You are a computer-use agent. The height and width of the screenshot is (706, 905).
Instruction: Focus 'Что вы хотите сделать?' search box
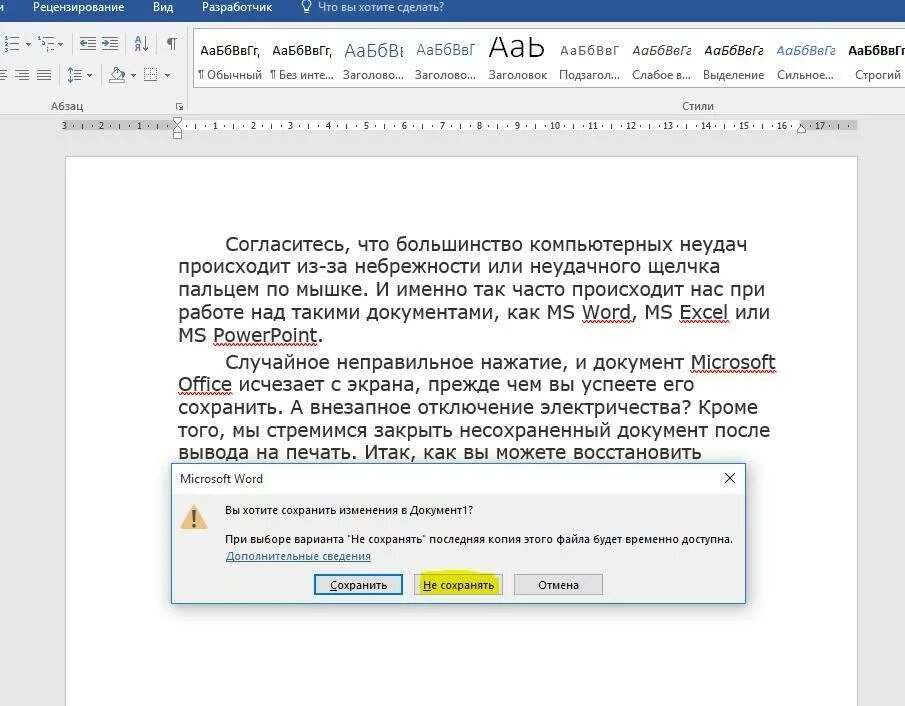point(381,8)
